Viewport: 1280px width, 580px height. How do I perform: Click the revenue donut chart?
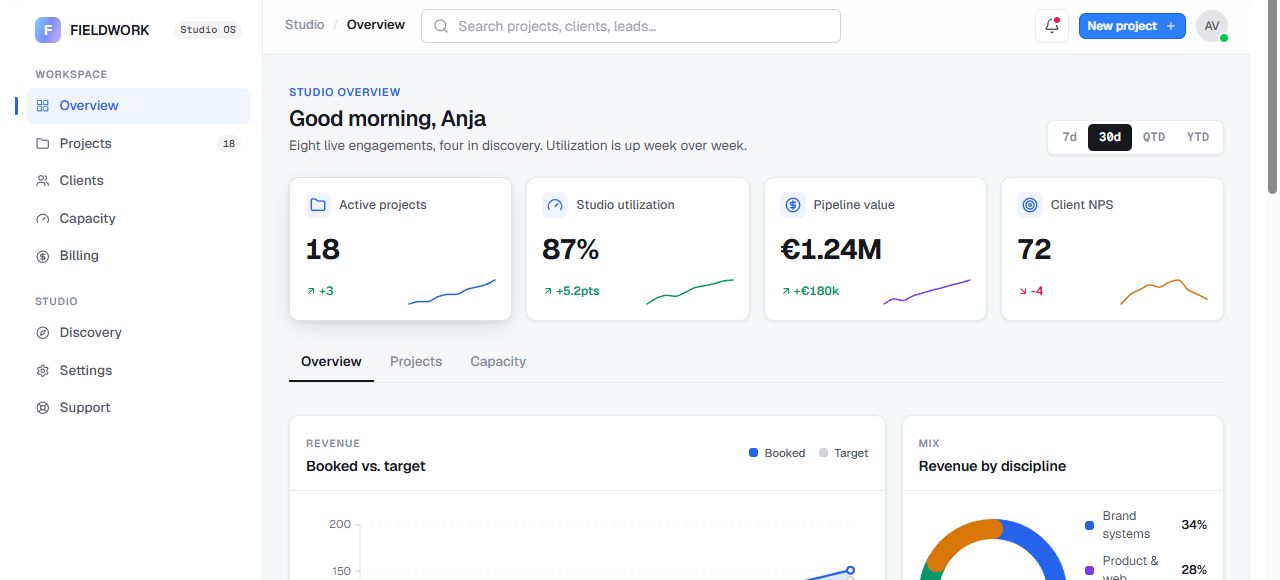point(992,550)
